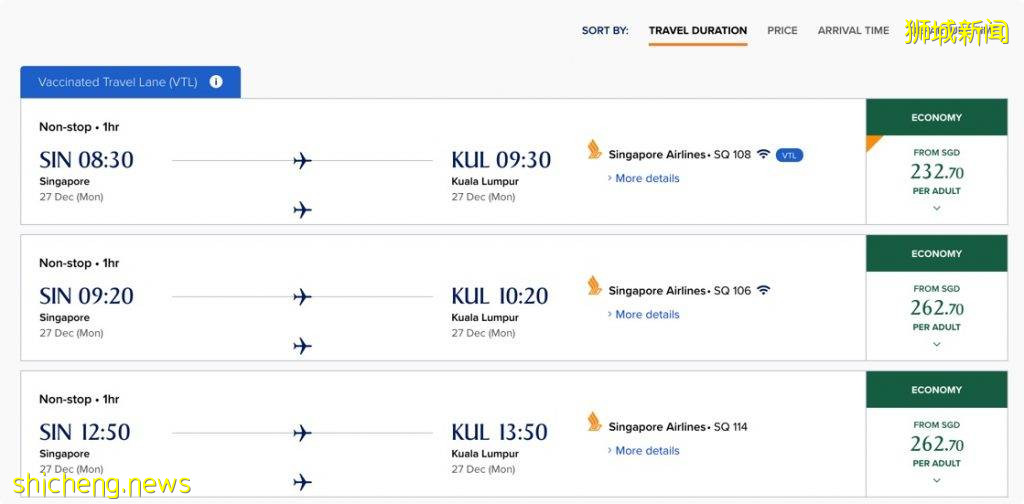Sort results by Travel Duration

[697, 31]
